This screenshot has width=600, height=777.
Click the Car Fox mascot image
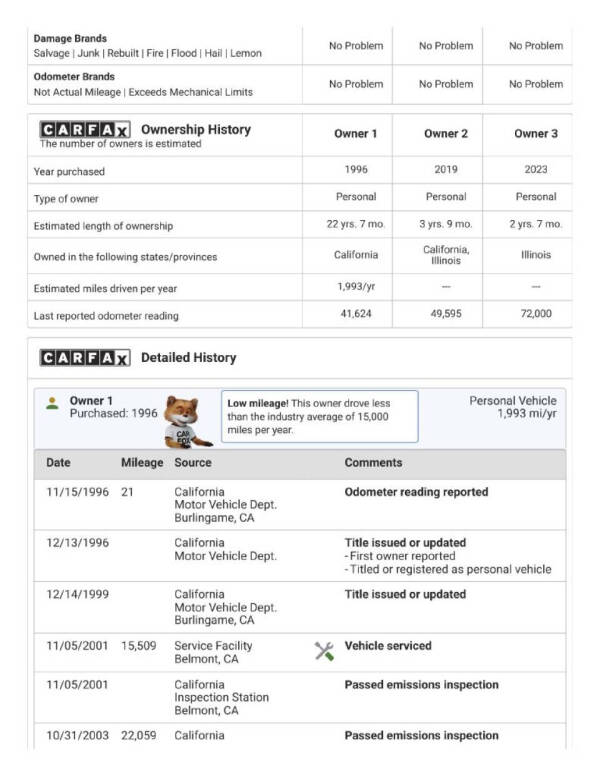pos(186,421)
